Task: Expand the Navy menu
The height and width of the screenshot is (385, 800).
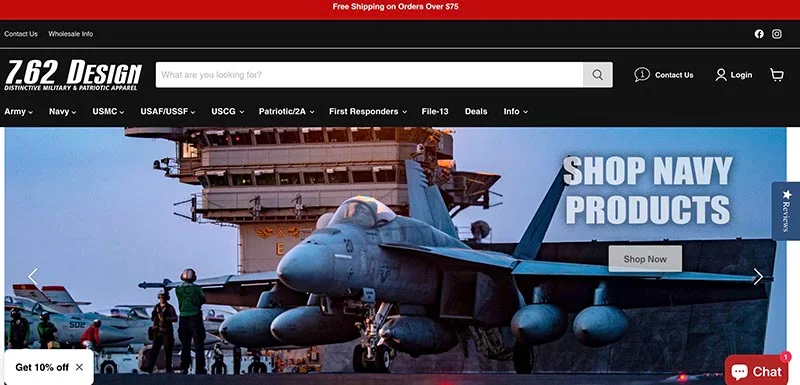Action: tap(62, 111)
